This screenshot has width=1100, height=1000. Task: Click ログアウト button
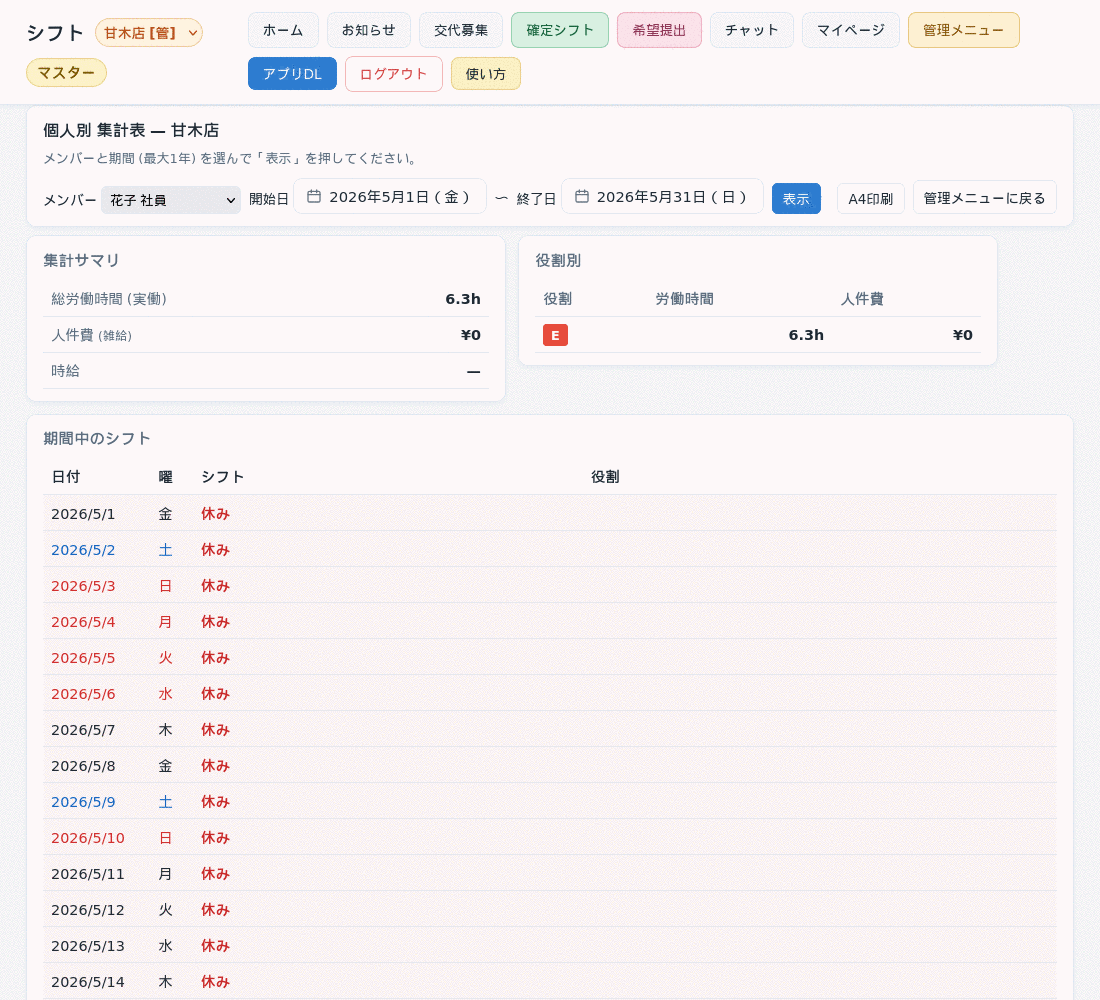(394, 74)
